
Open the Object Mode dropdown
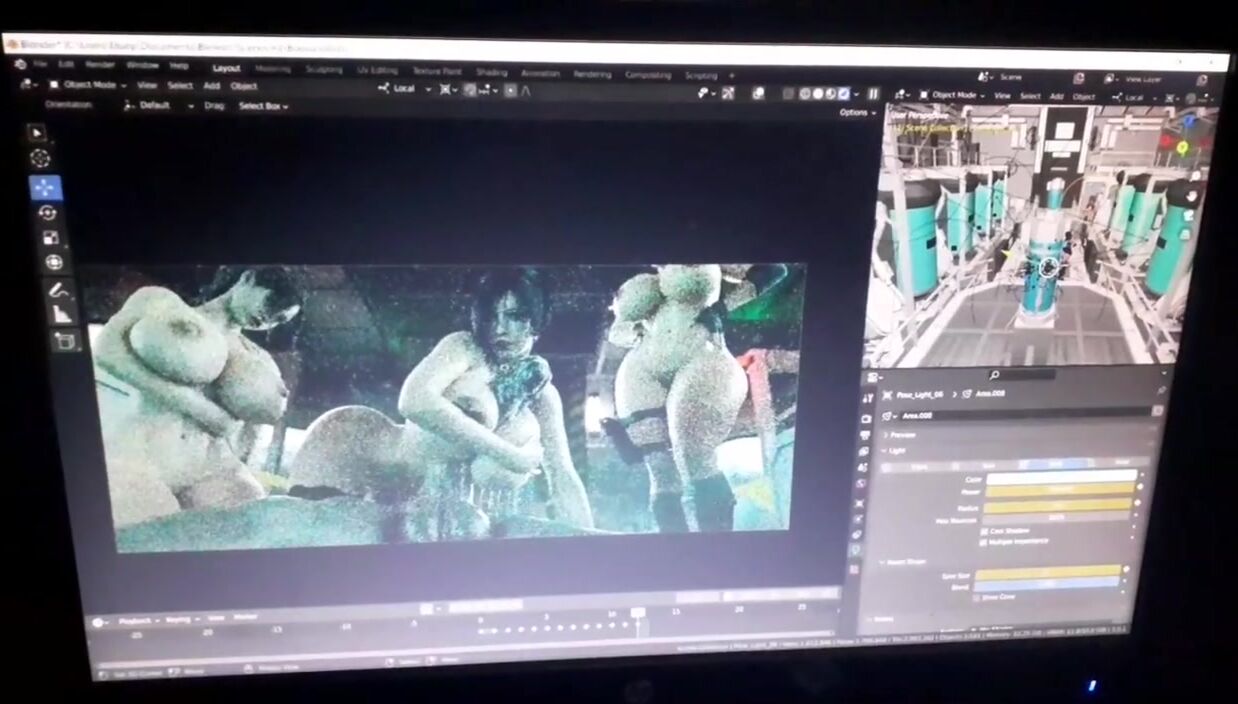pyautogui.click(x=89, y=86)
